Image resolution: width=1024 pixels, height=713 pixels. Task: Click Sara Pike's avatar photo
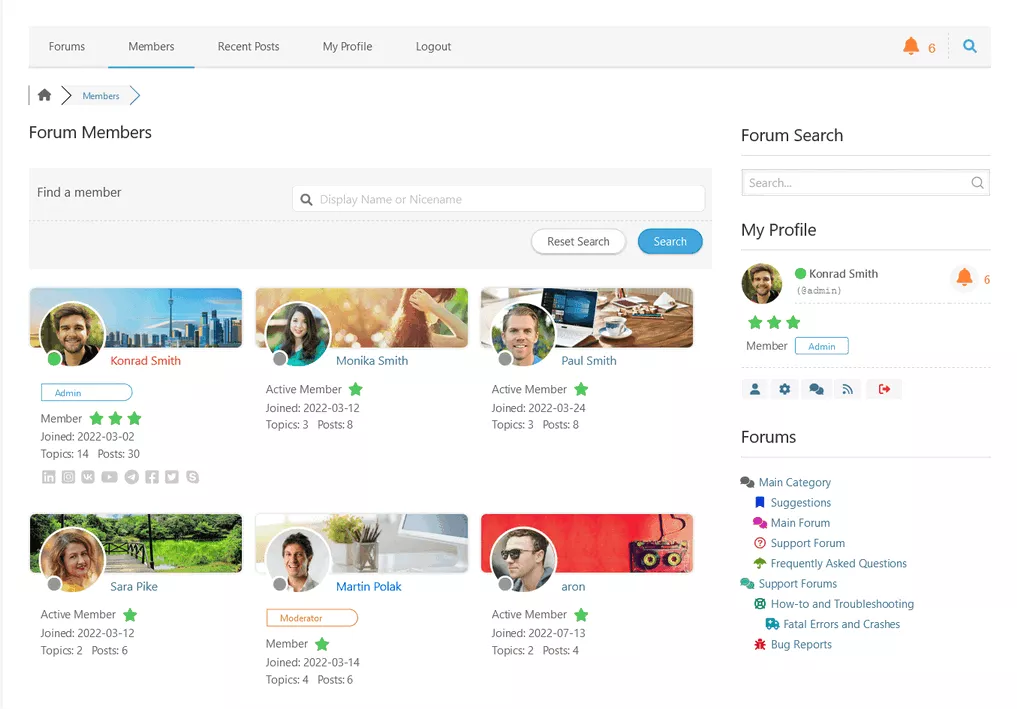click(72, 560)
